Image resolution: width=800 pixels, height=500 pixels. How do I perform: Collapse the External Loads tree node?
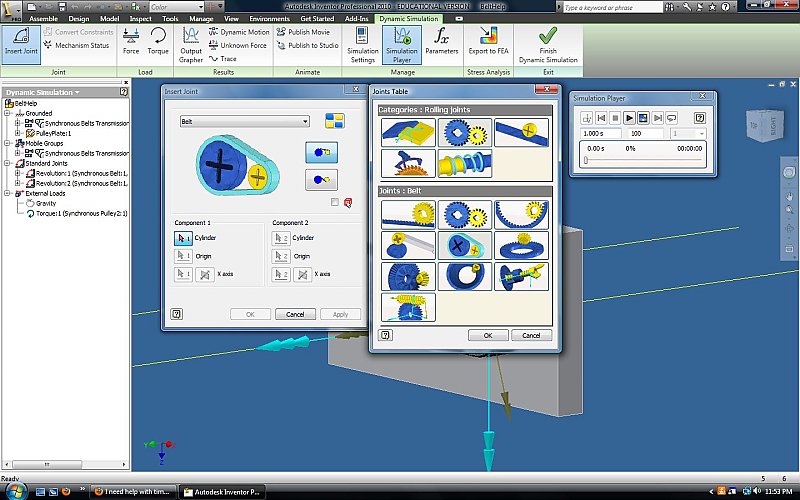[x=7, y=193]
